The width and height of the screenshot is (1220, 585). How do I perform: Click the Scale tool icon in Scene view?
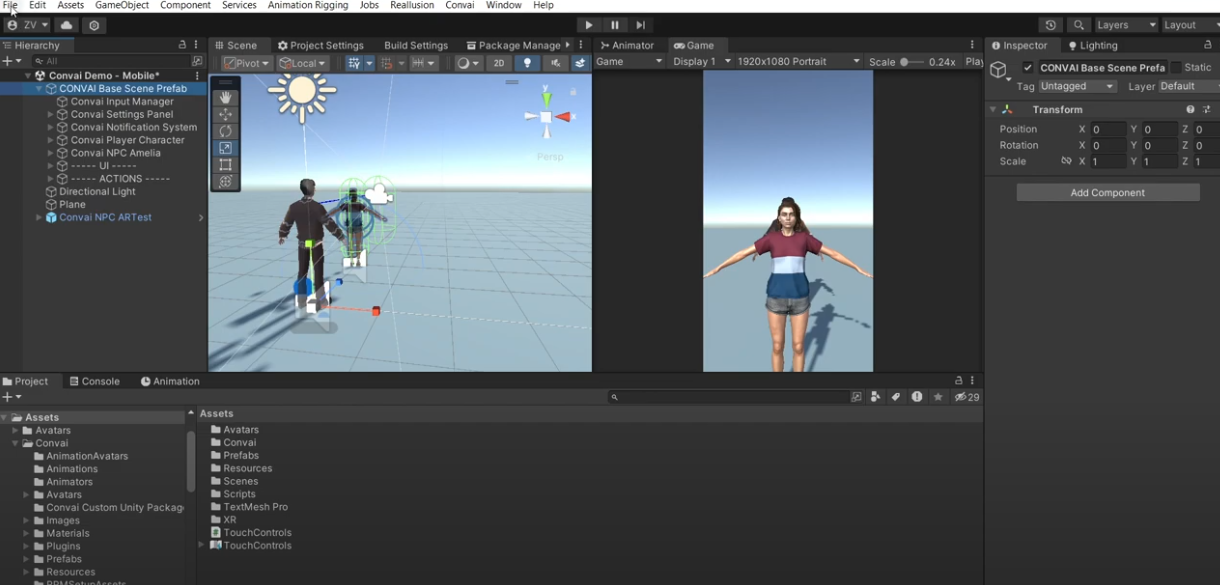pos(226,148)
